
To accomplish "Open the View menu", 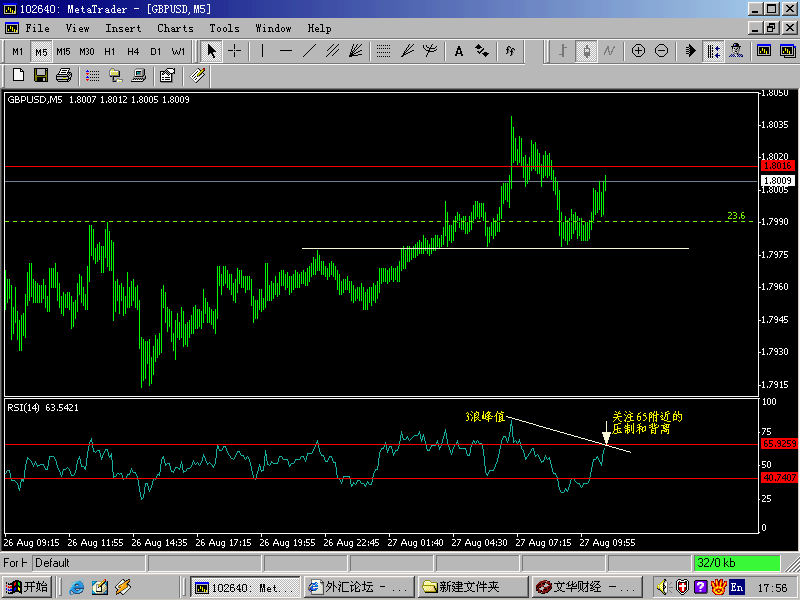I will [x=77, y=29].
